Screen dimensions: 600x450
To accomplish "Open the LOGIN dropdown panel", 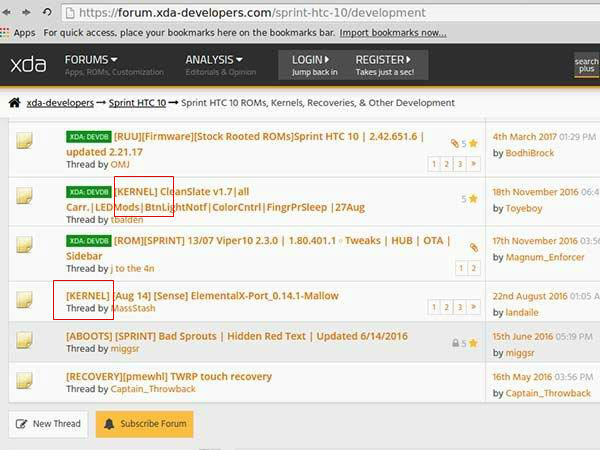I will (x=314, y=65).
